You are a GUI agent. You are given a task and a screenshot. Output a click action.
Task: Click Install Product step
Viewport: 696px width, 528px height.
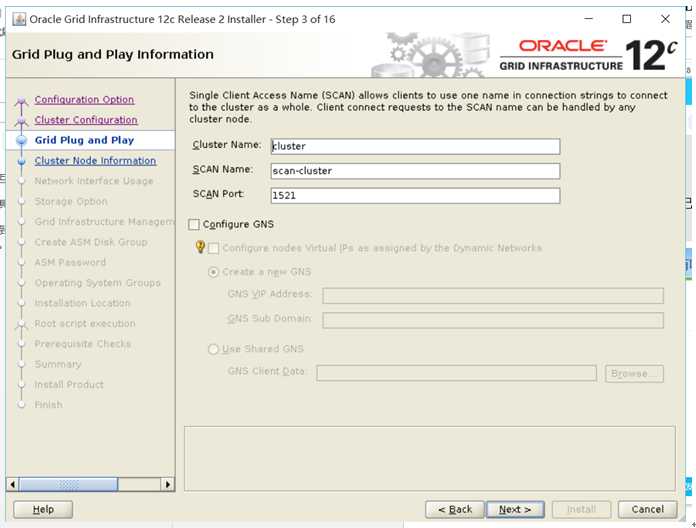[x=69, y=385]
